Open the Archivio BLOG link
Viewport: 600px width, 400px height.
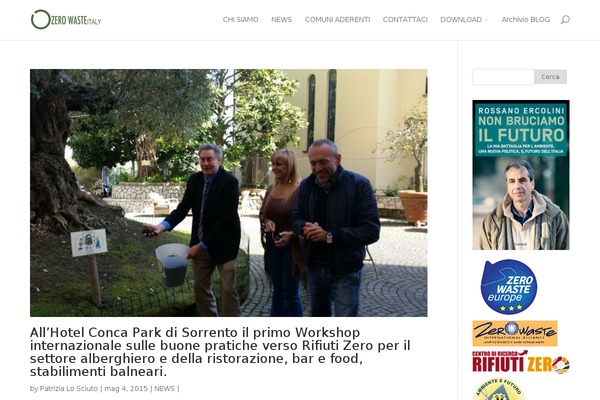pos(525,20)
